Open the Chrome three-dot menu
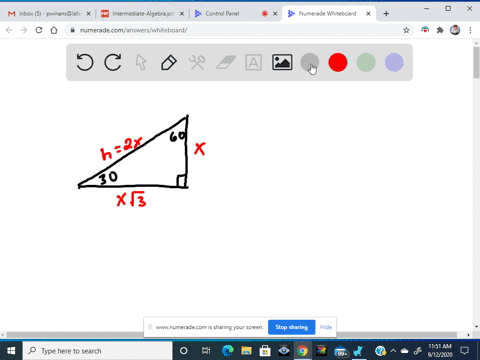 470,30
